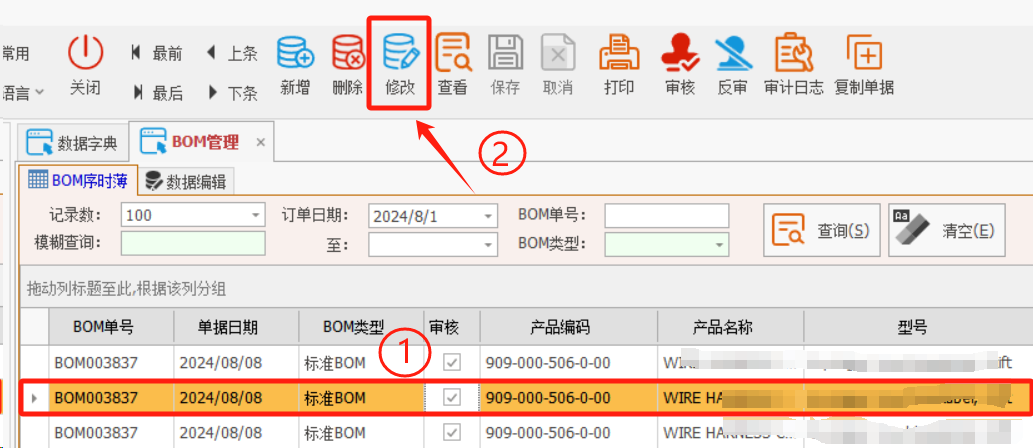Click 标准BOM cell in first row

(x=361, y=362)
